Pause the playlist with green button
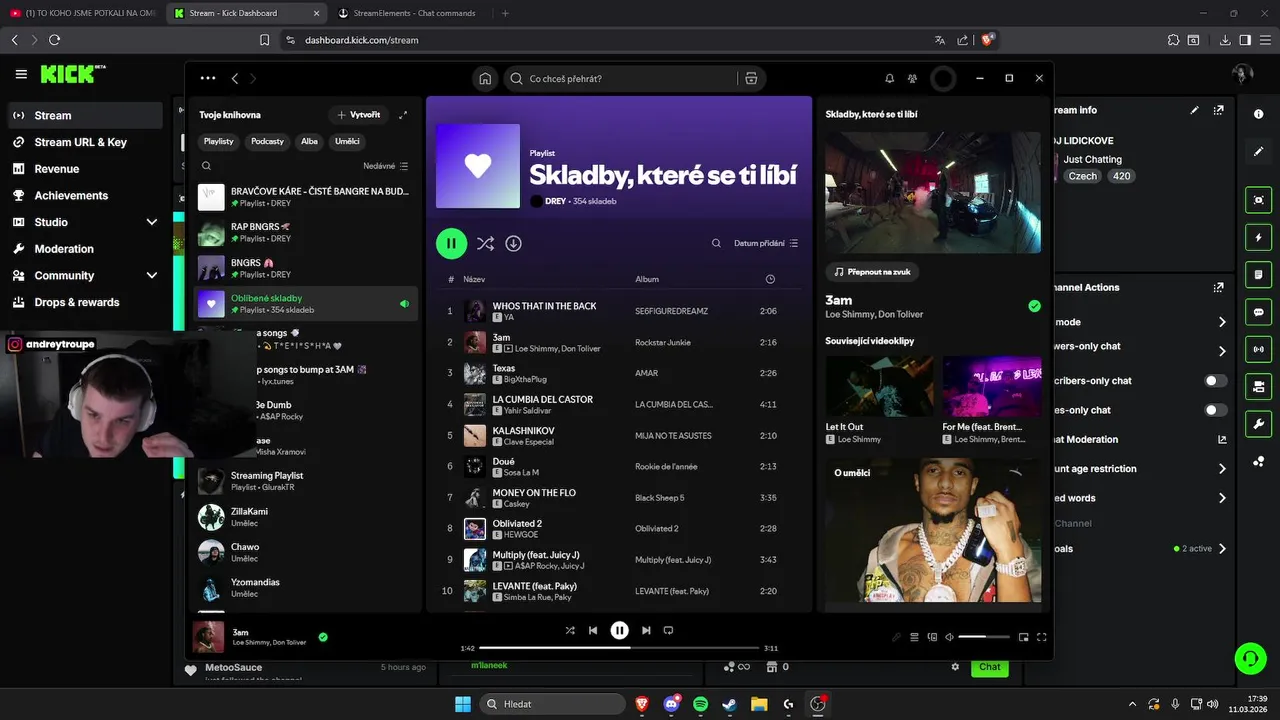The height and width of the screenshot is (720, 1280). pyautogui.click(x=451, y=243)
